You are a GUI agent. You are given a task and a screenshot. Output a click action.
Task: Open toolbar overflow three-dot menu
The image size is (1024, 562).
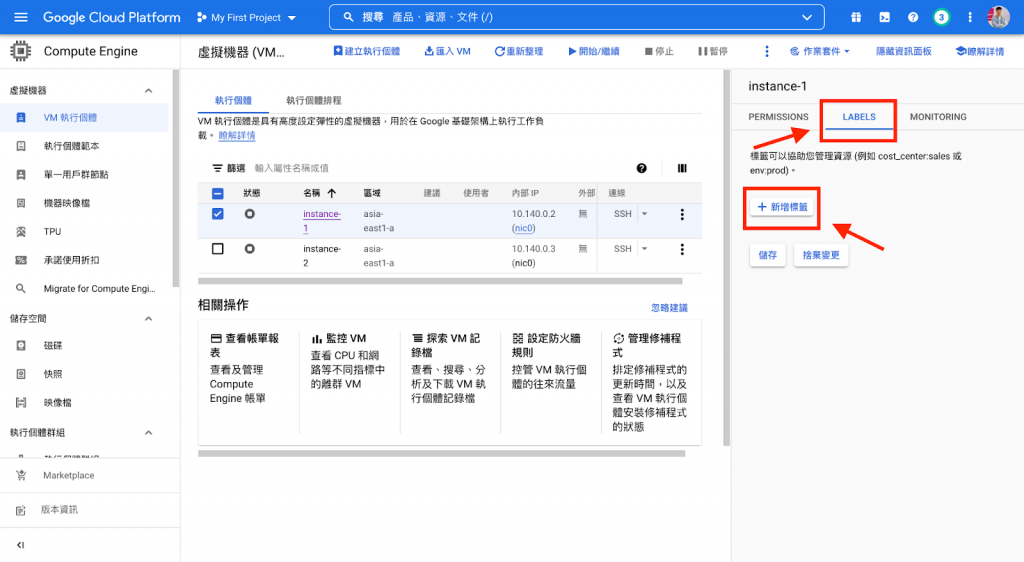(x=767, y=51)
